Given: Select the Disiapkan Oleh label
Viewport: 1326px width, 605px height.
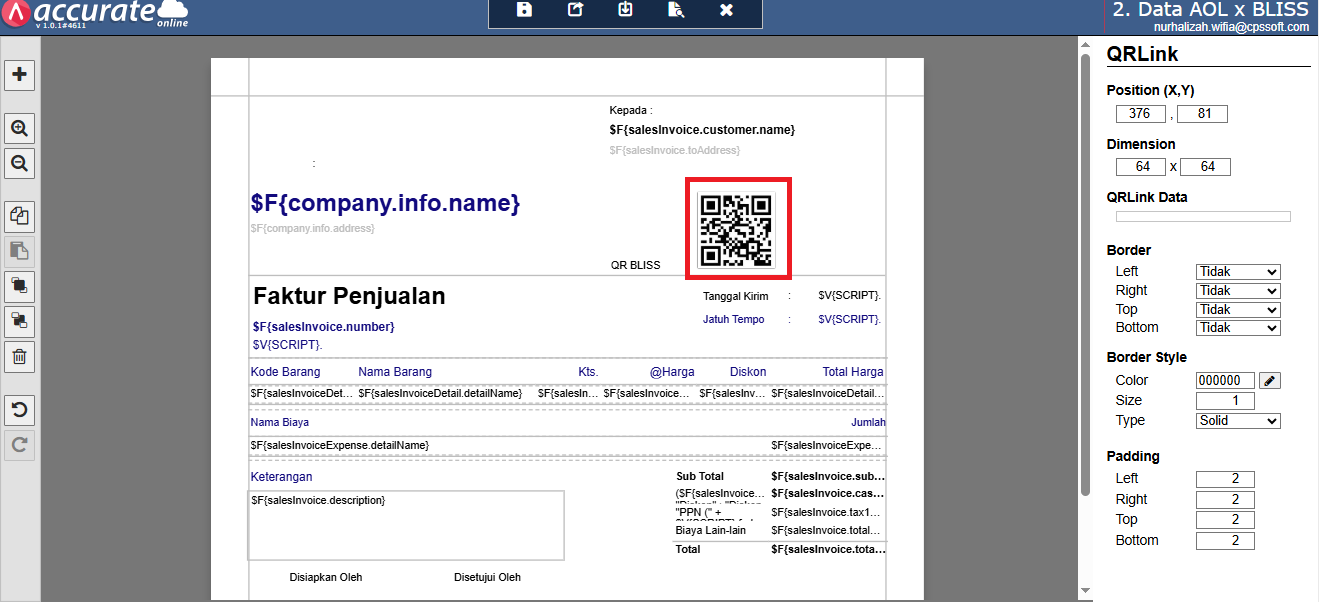Looking at the screenshot, I should (x=326, y=578).
